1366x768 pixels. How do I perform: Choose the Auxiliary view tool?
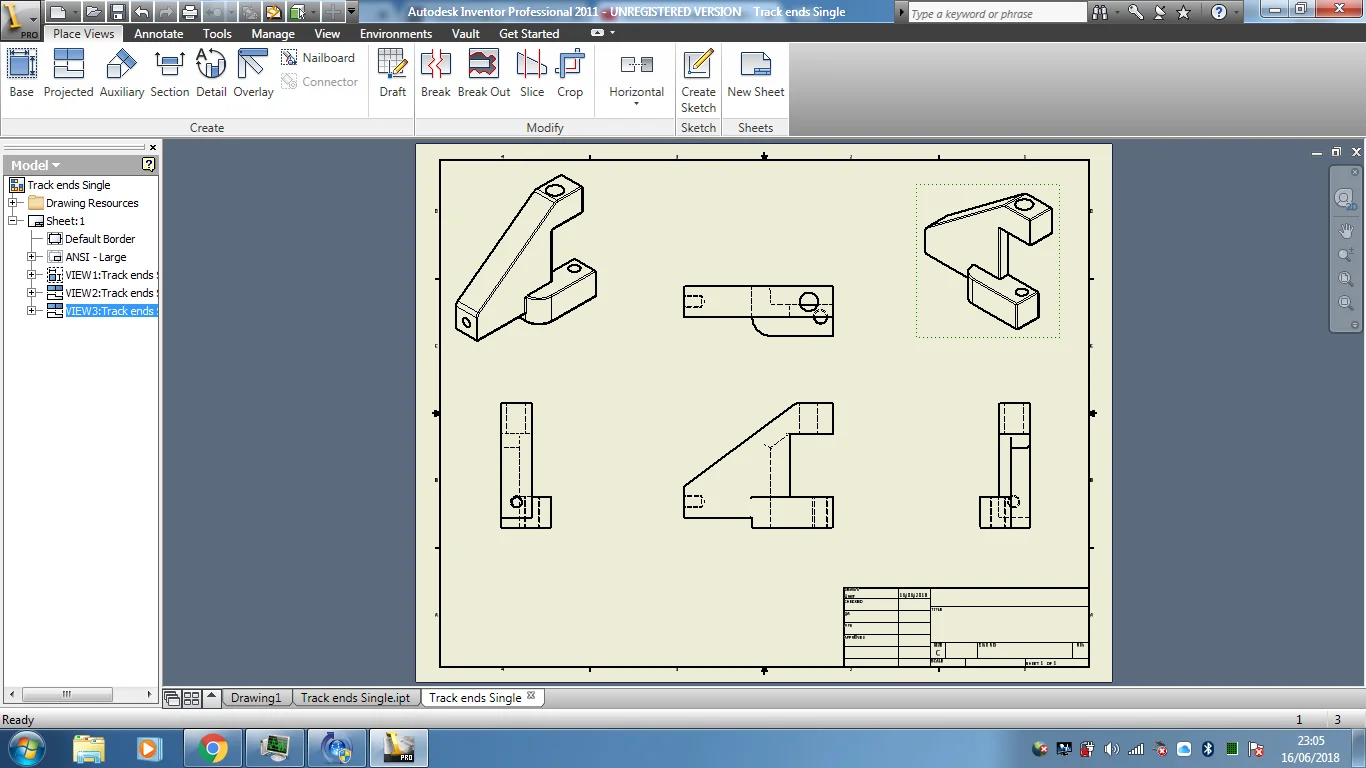(x=121, y=74)
